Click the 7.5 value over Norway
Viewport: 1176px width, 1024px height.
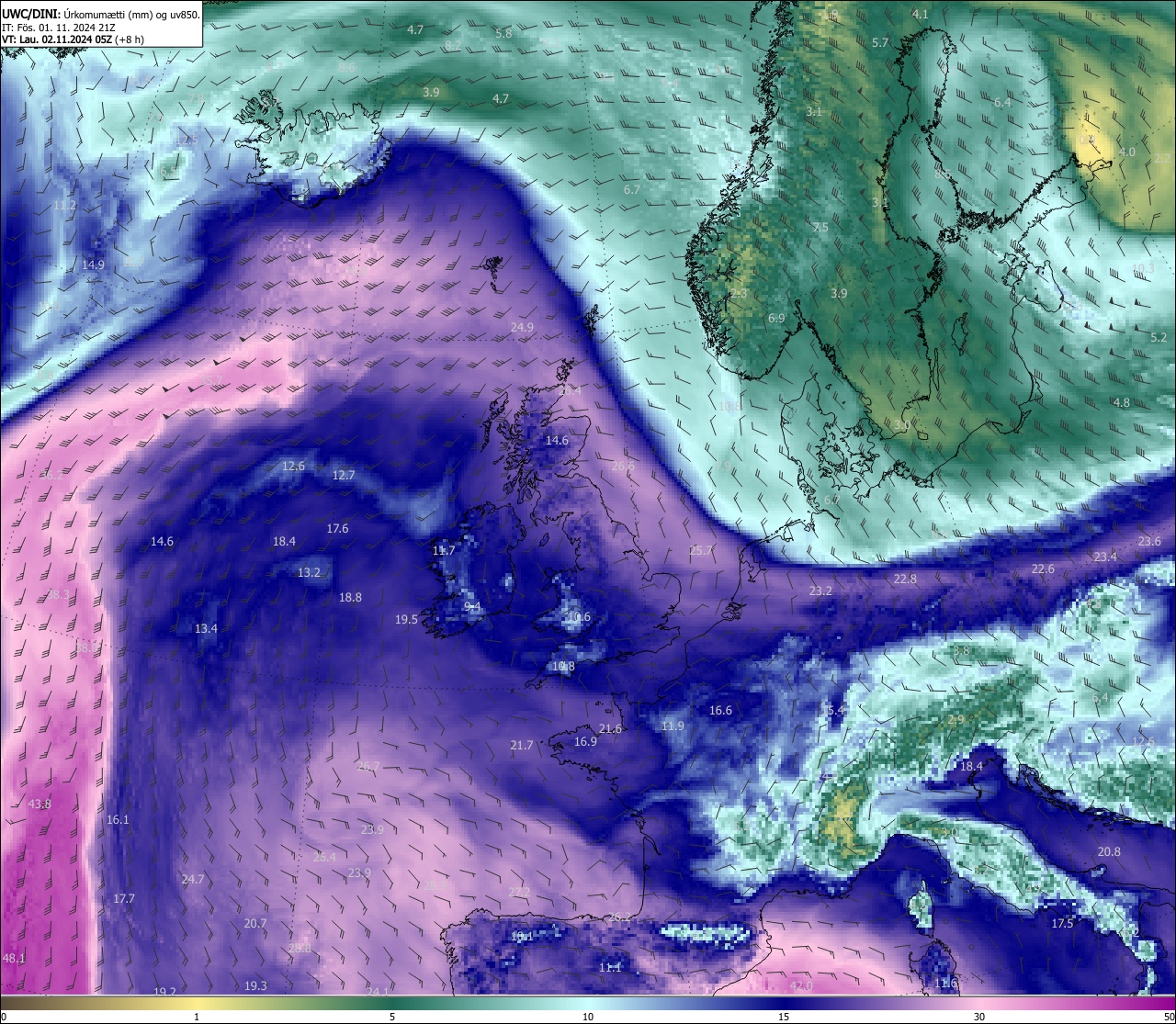click(x=820, y=228)
